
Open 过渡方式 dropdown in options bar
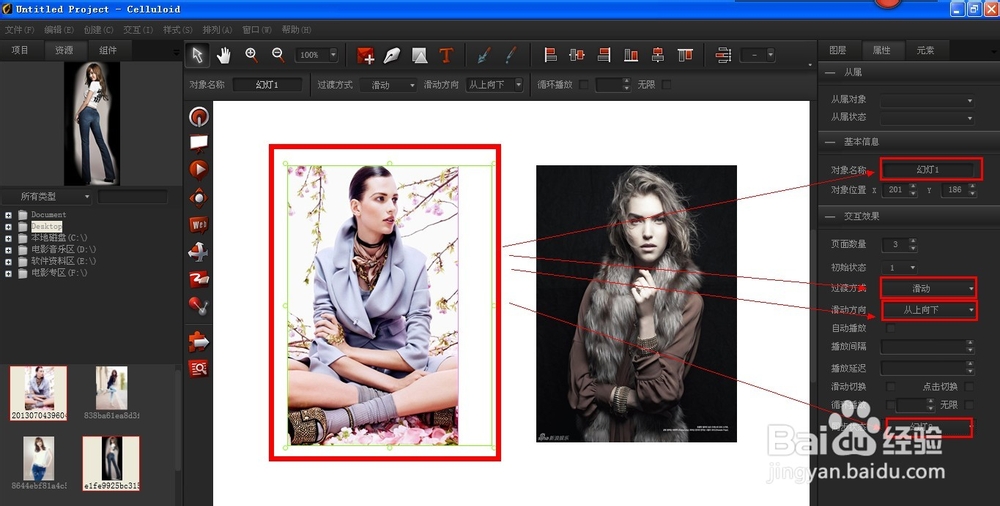click(388, 84)
